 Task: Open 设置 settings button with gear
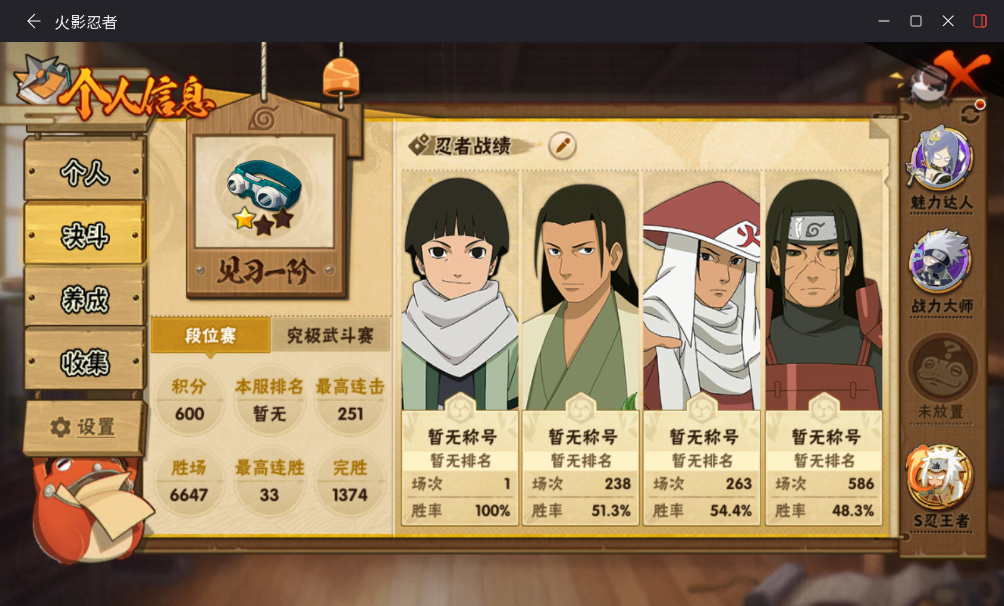(83, 427)
